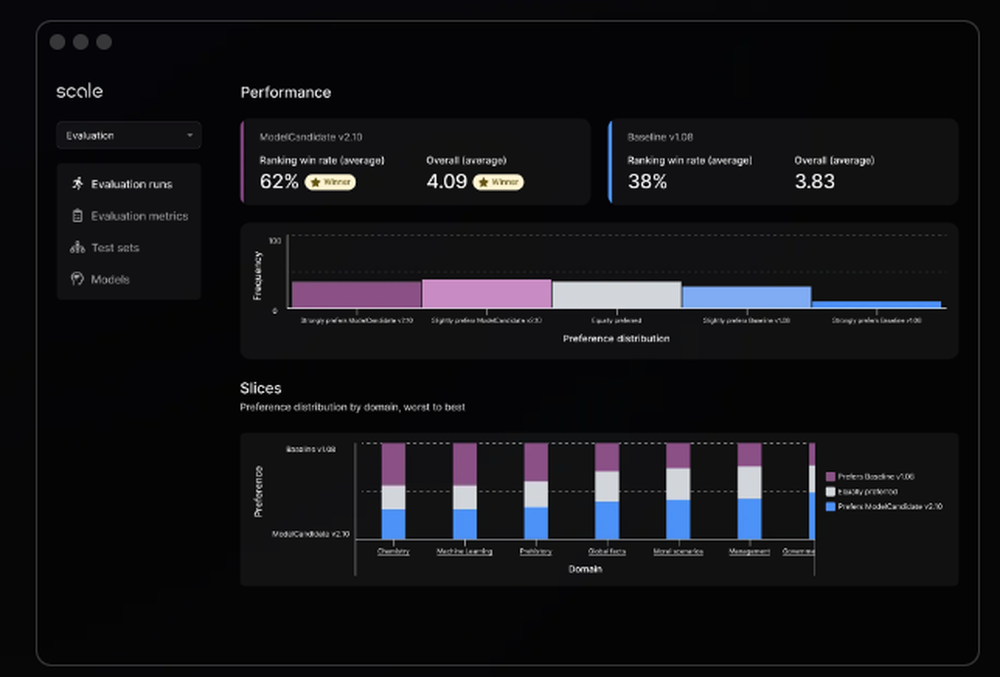Click the Management stacked bar

[749, 491]
